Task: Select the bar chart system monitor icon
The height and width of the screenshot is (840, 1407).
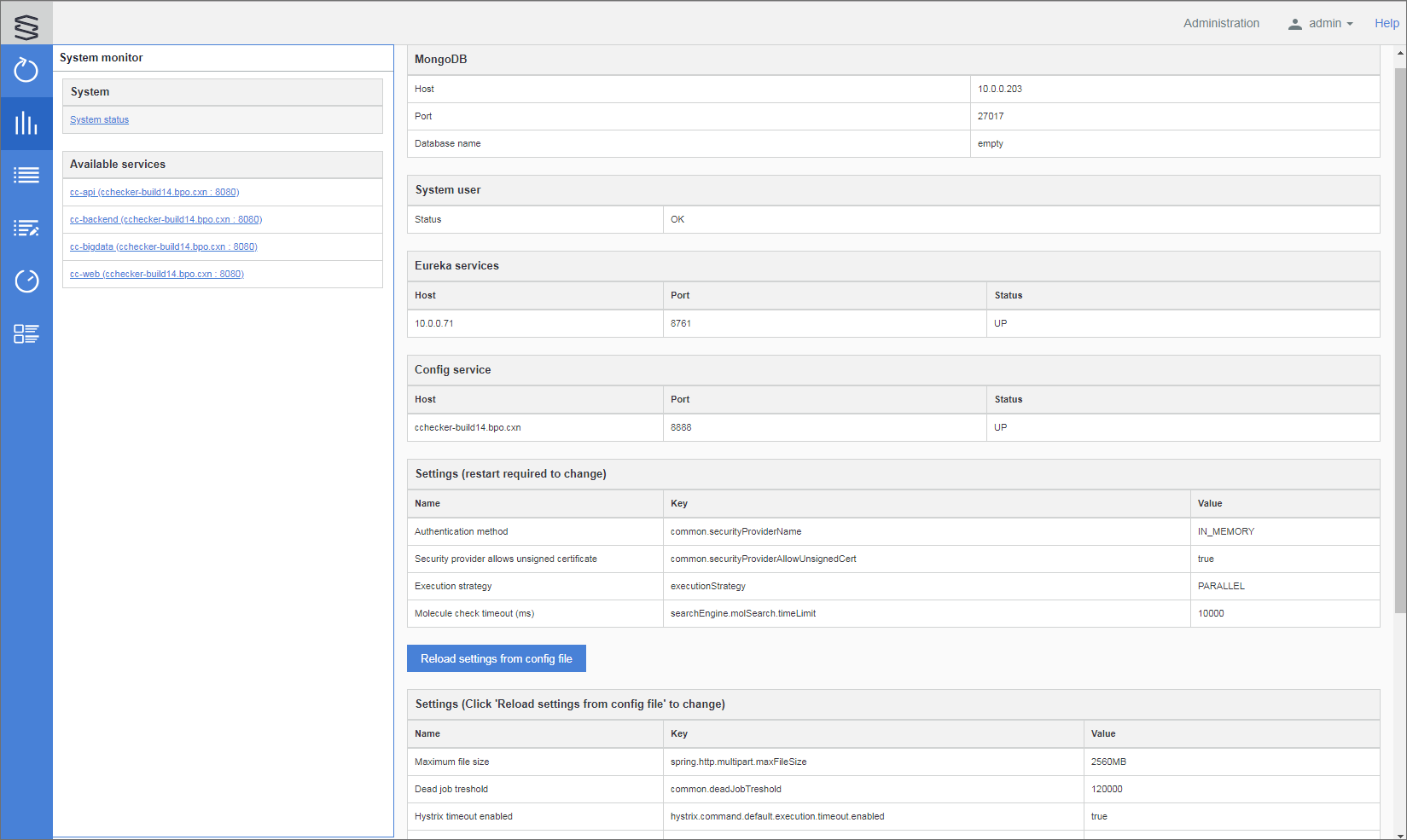Action: click(26, 124)
